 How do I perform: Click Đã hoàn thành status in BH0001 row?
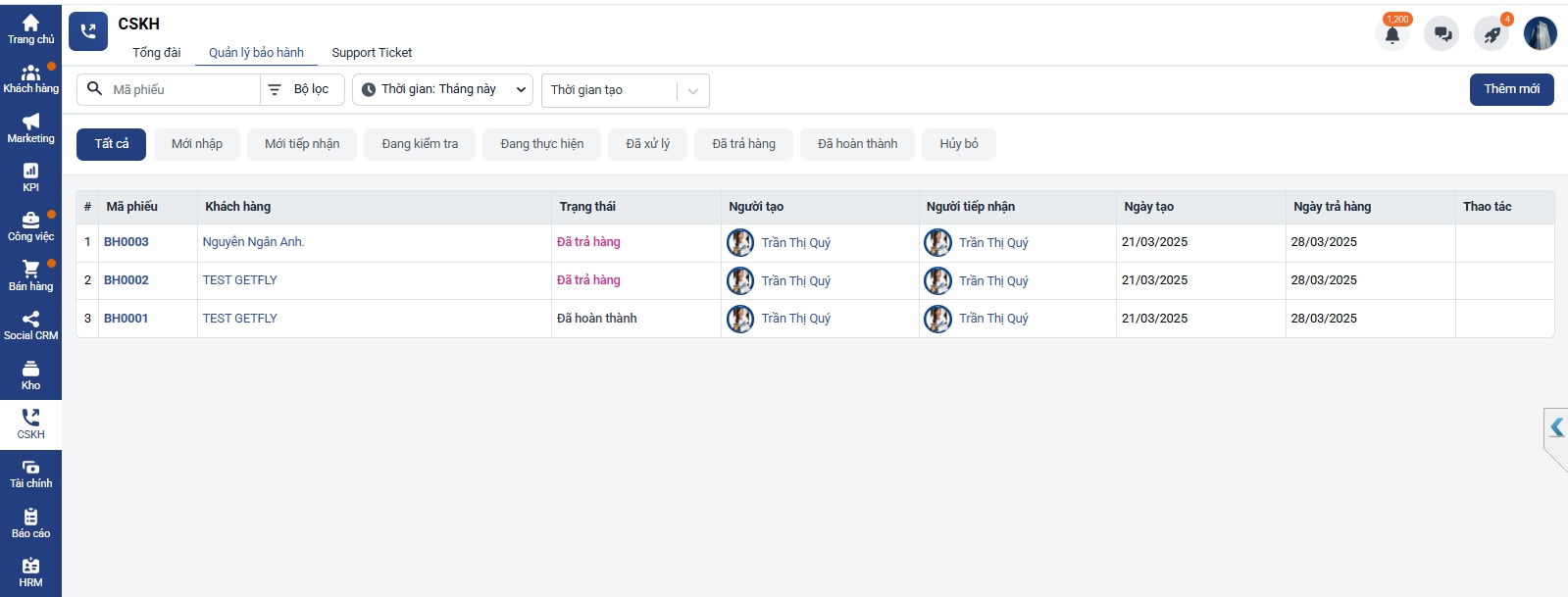pyautogui.click(x=597, y=319)
